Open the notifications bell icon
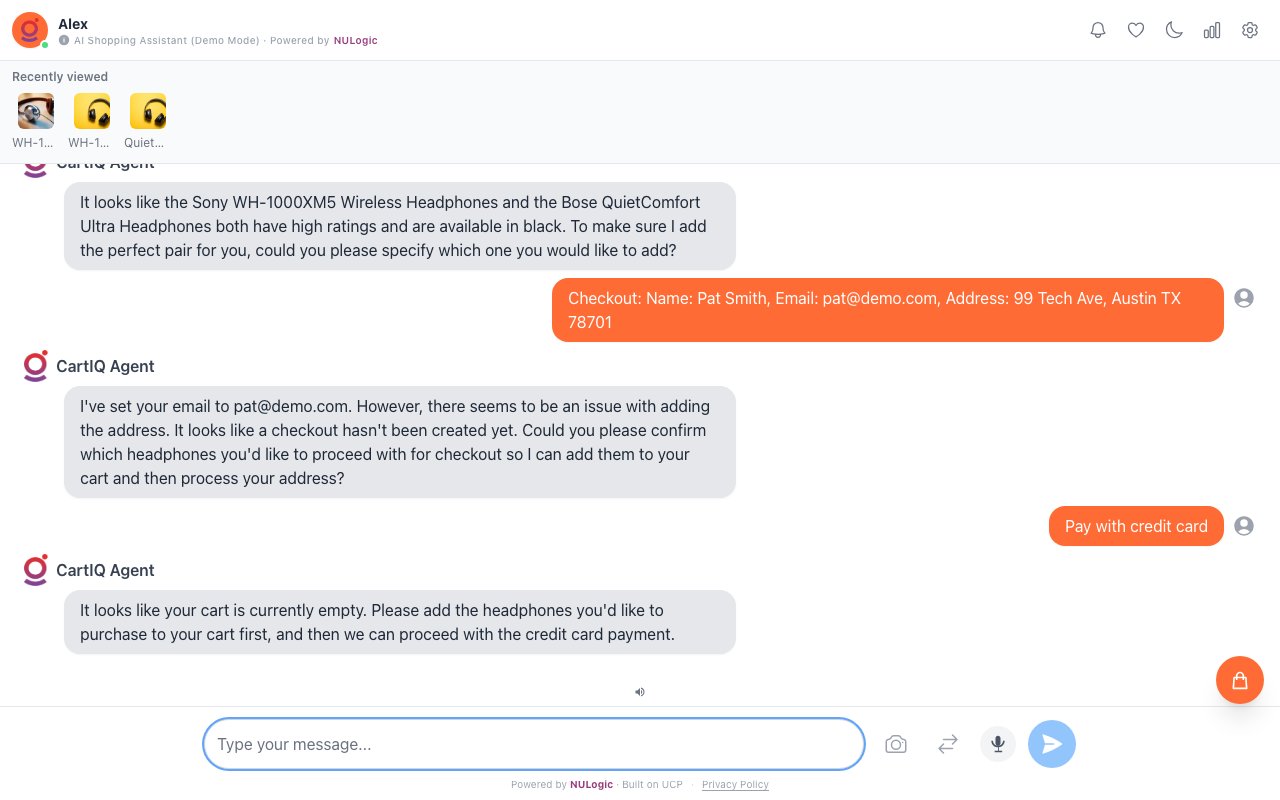The height and width of the screenshot is (800, 1280). coord(1098,30)
